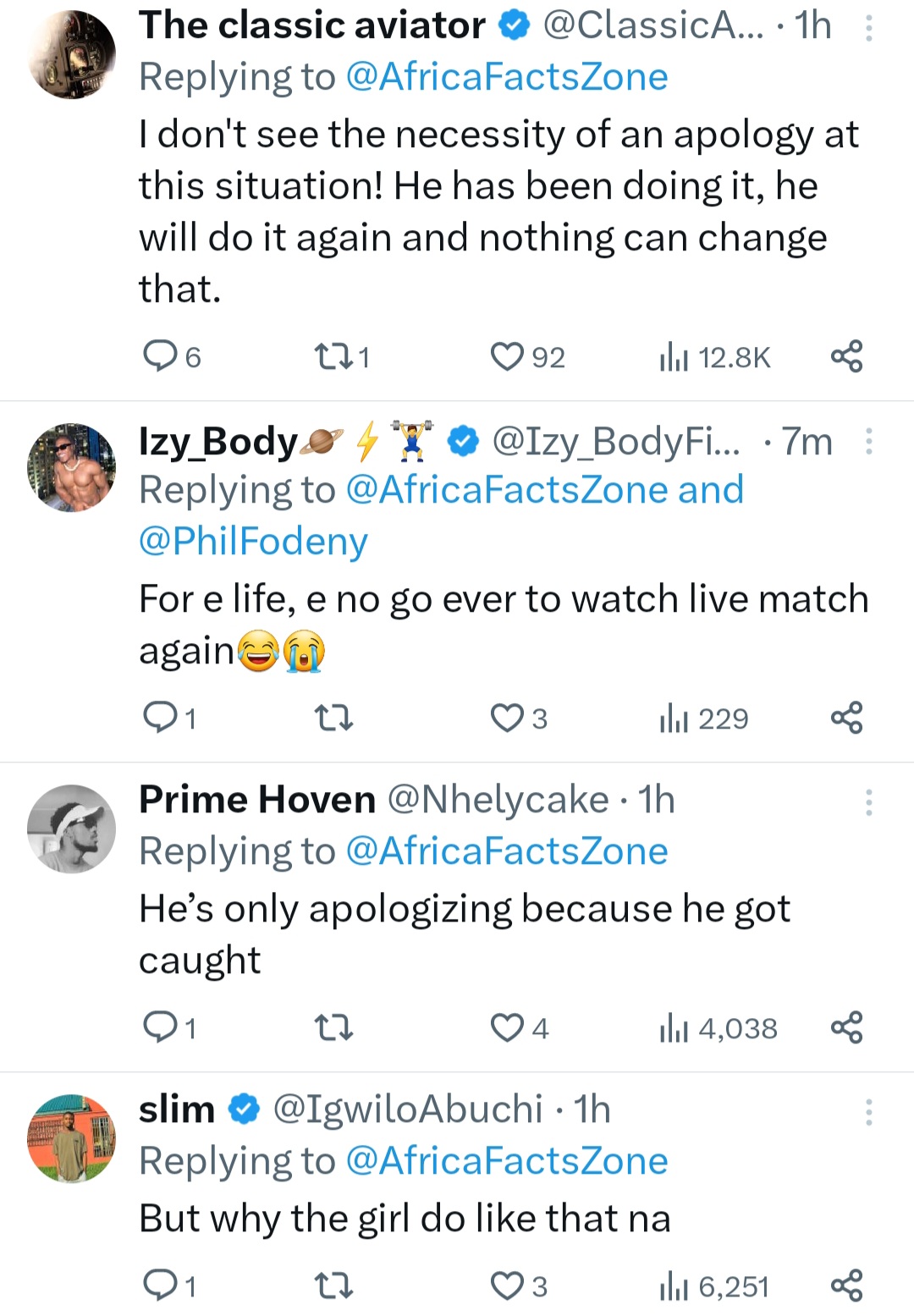The width and height of the screenshot is (914, 1316).
Task: Like Prime Hoven's tweet
Action: (508, 1028)
